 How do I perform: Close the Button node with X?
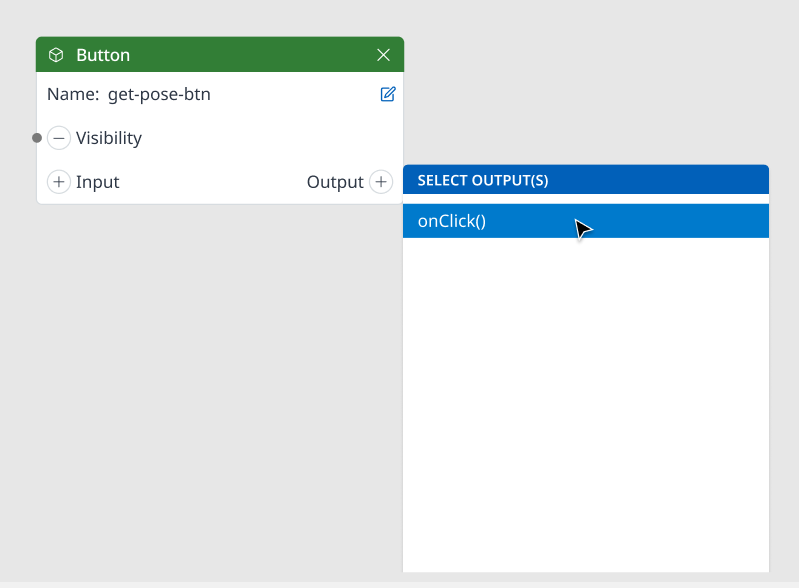383,55
